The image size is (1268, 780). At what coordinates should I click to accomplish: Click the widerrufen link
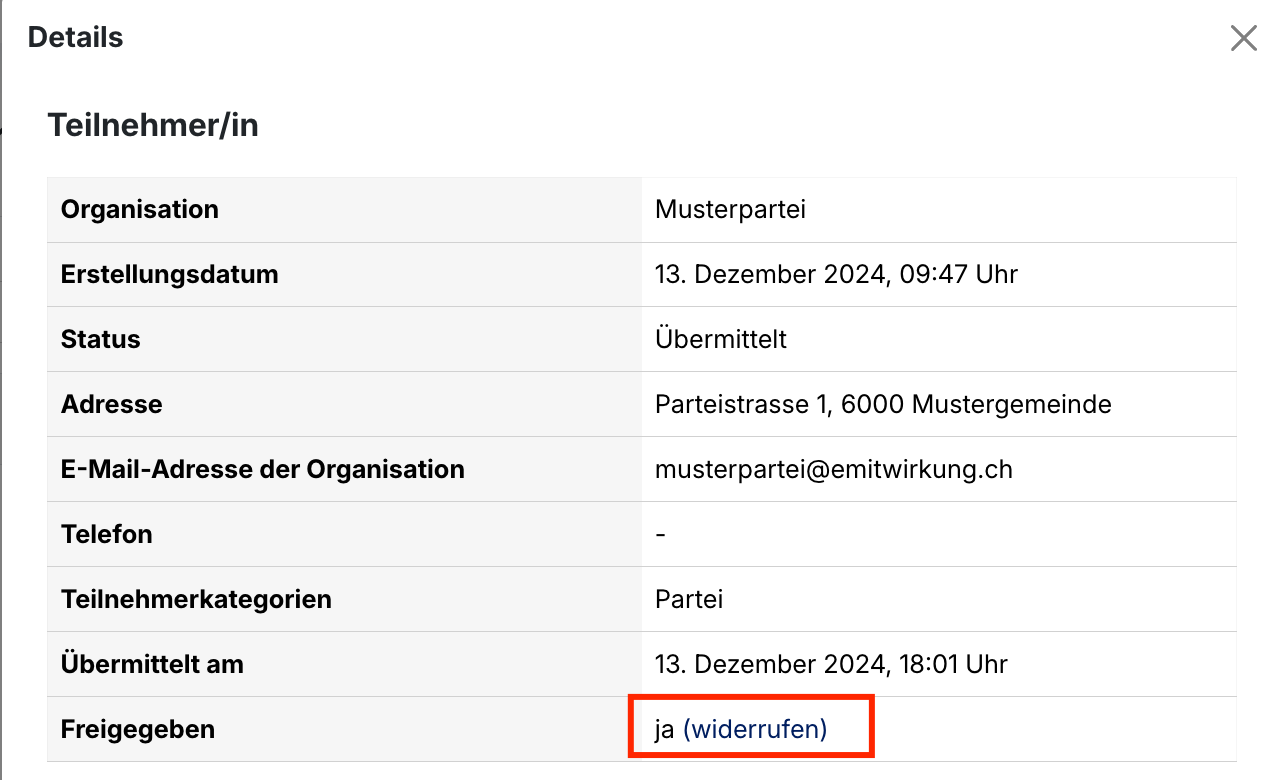(755, 729)
